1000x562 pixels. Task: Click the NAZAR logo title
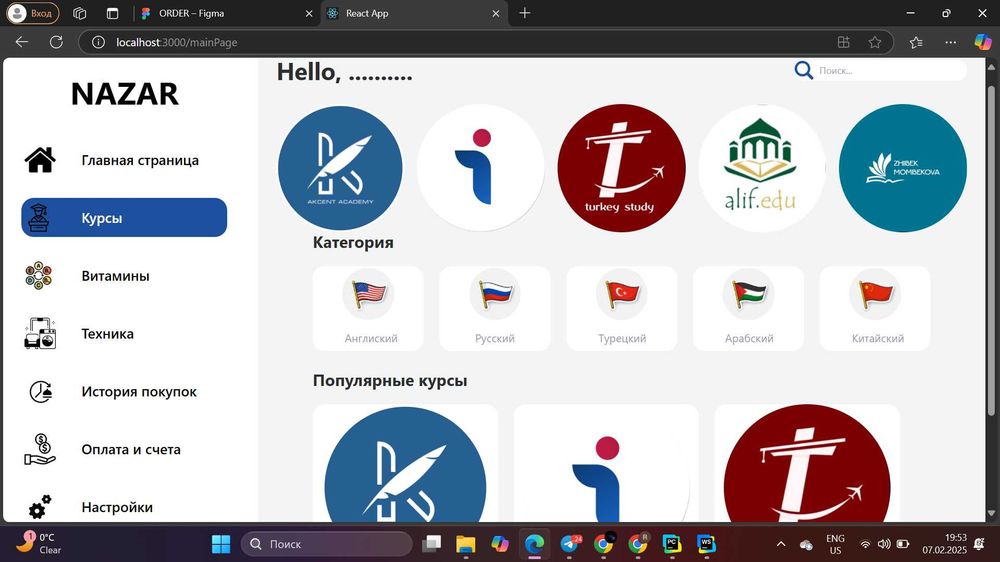tap(125, 94)
